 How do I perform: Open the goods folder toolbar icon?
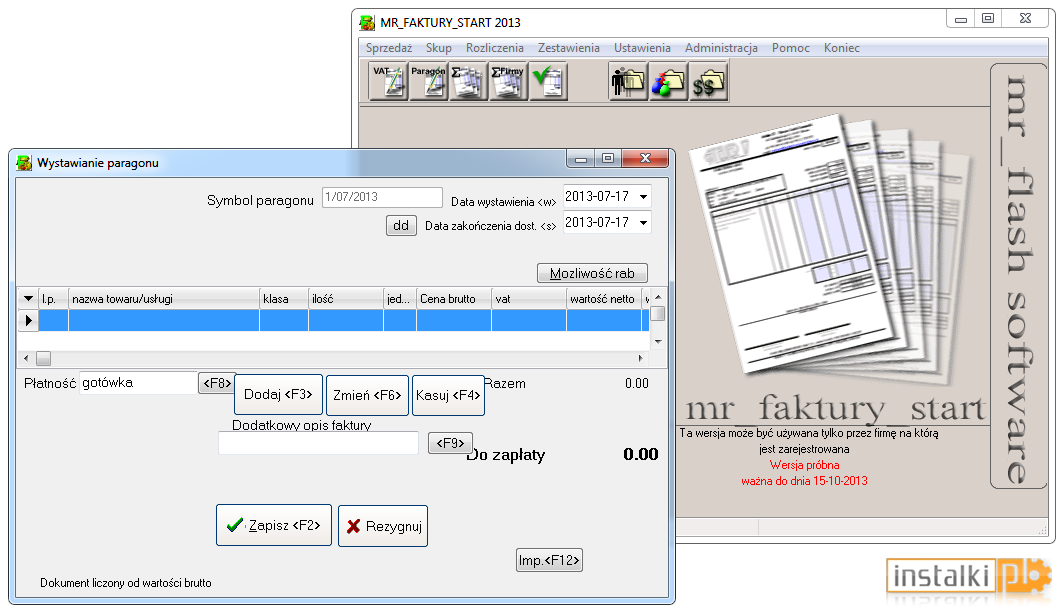click(x=668, y=81)
